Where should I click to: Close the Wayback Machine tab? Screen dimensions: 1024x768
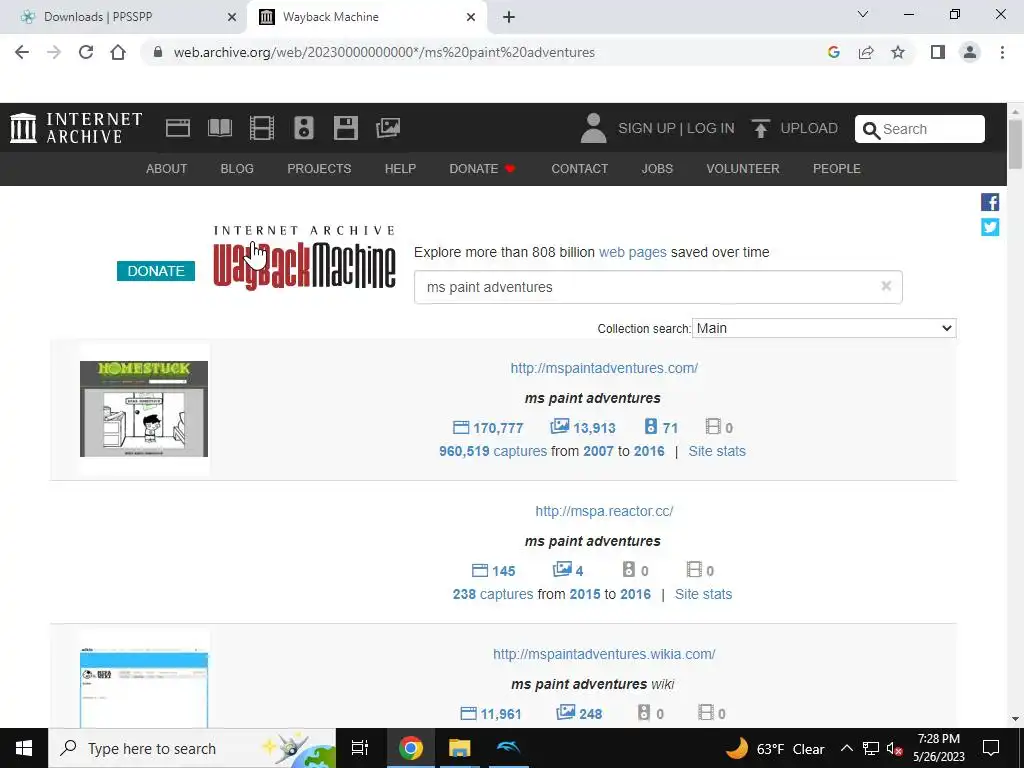click(x=471, y=17)
